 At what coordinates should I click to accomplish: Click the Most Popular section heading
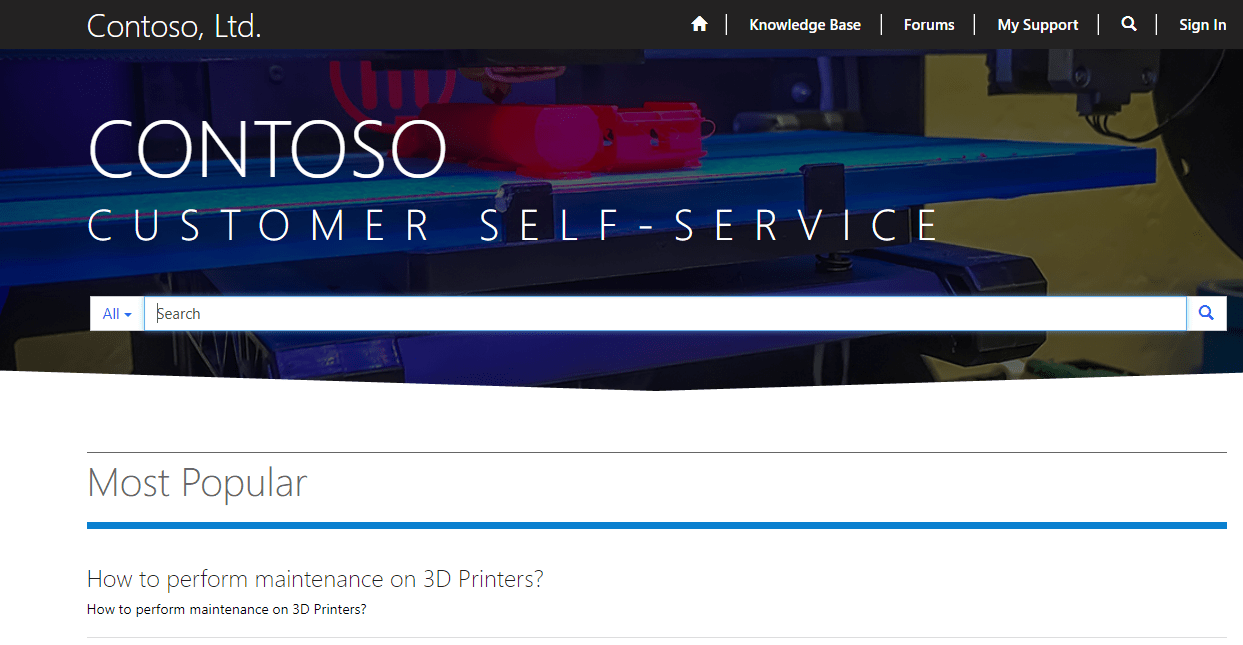click(x=197, y=483)
